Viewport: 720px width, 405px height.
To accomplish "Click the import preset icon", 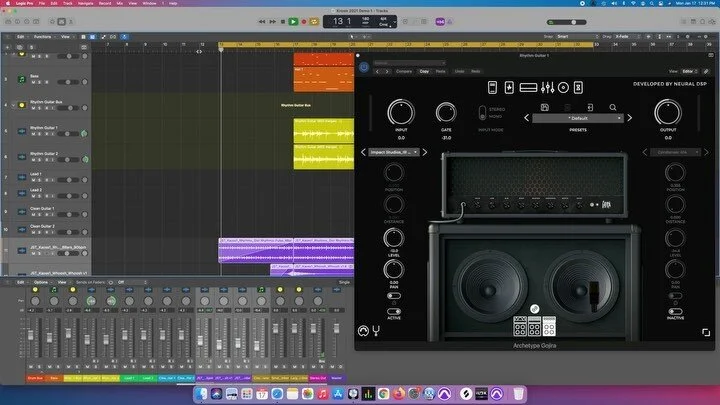I will pos(590,107).
